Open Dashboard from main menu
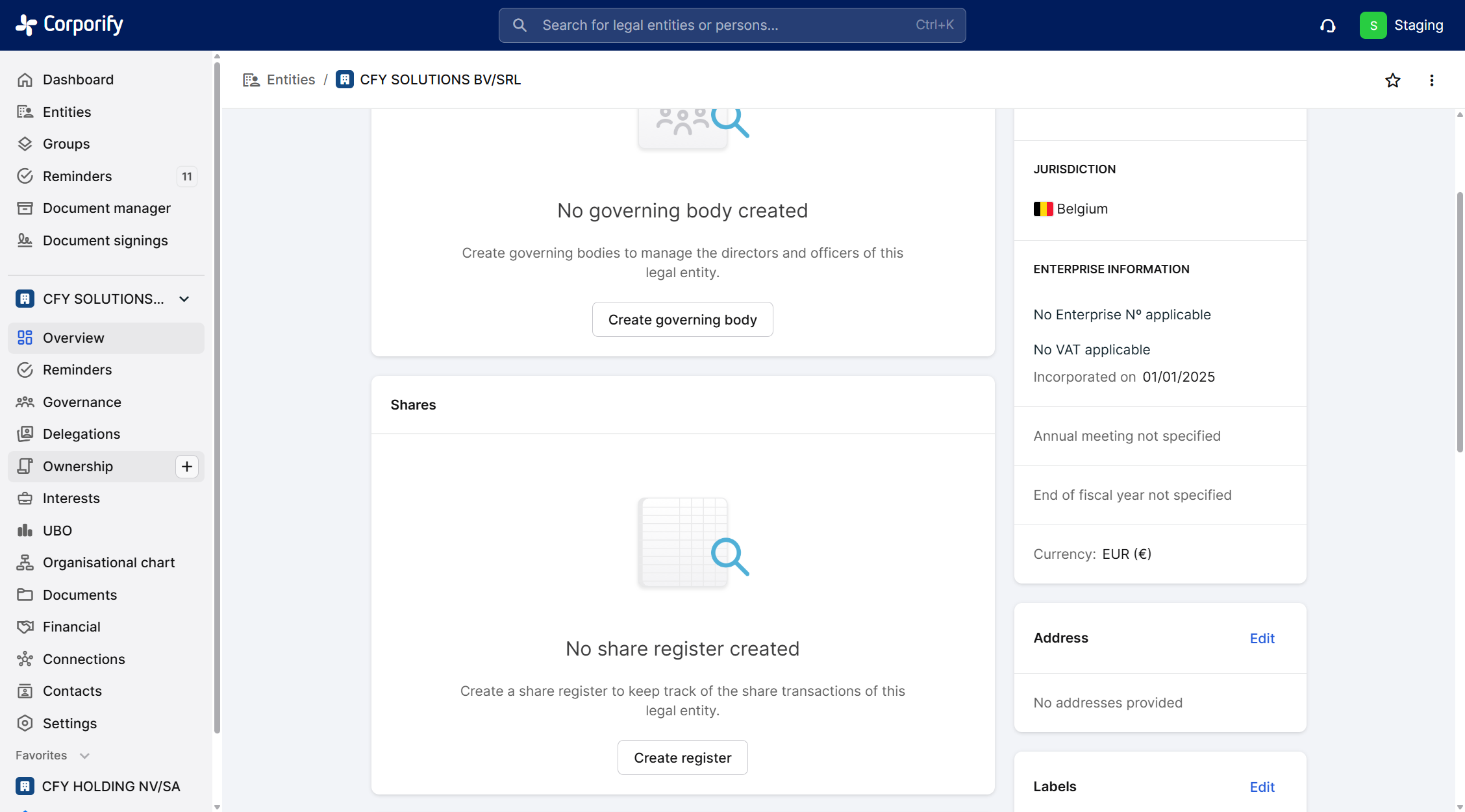This screenshot has height=812, width=1465. click(78, 80)
